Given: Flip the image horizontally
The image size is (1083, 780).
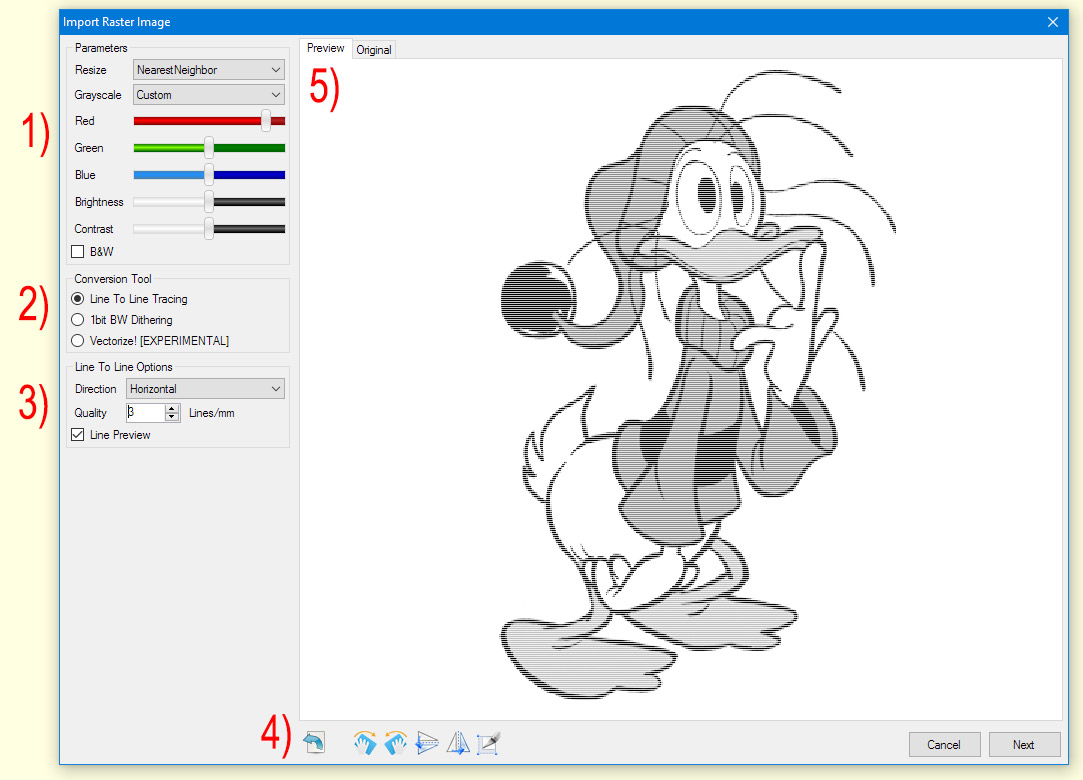Looking at the screenshot, I should [x=458, y=743].
